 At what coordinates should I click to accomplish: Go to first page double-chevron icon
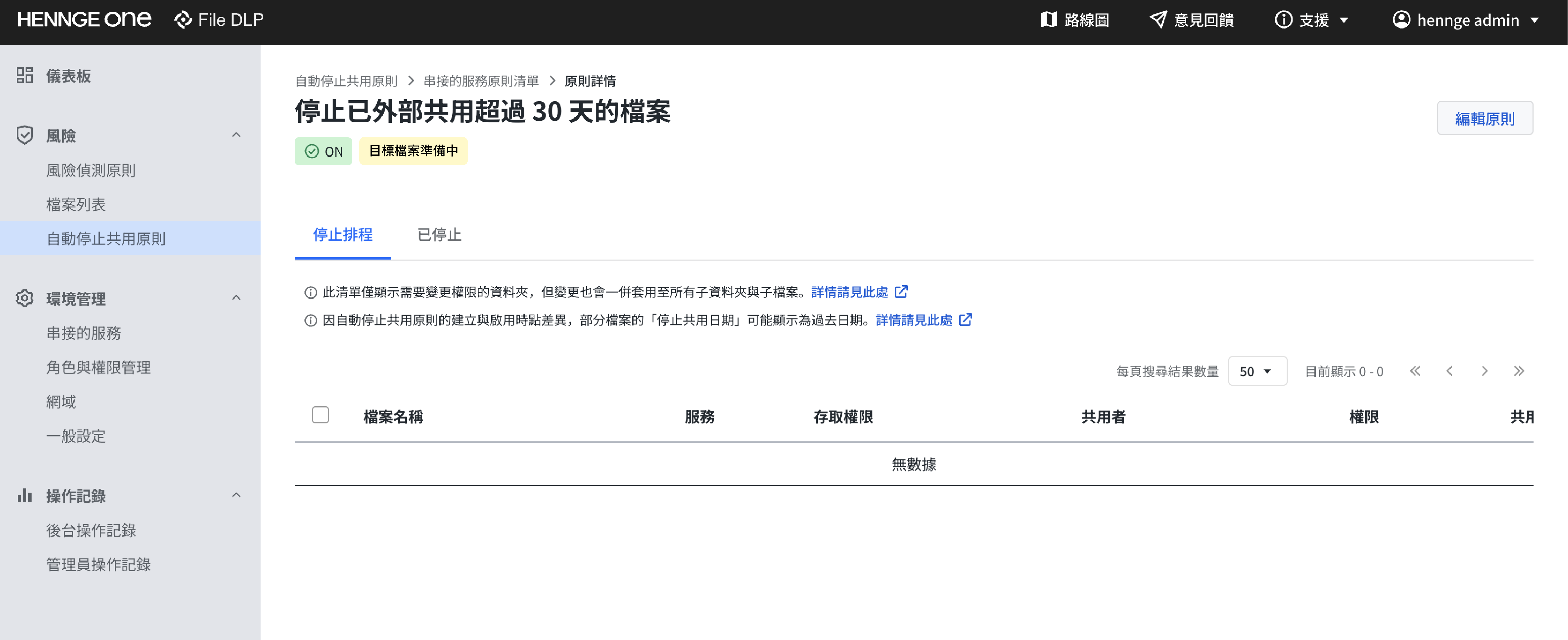[1415, 371]
